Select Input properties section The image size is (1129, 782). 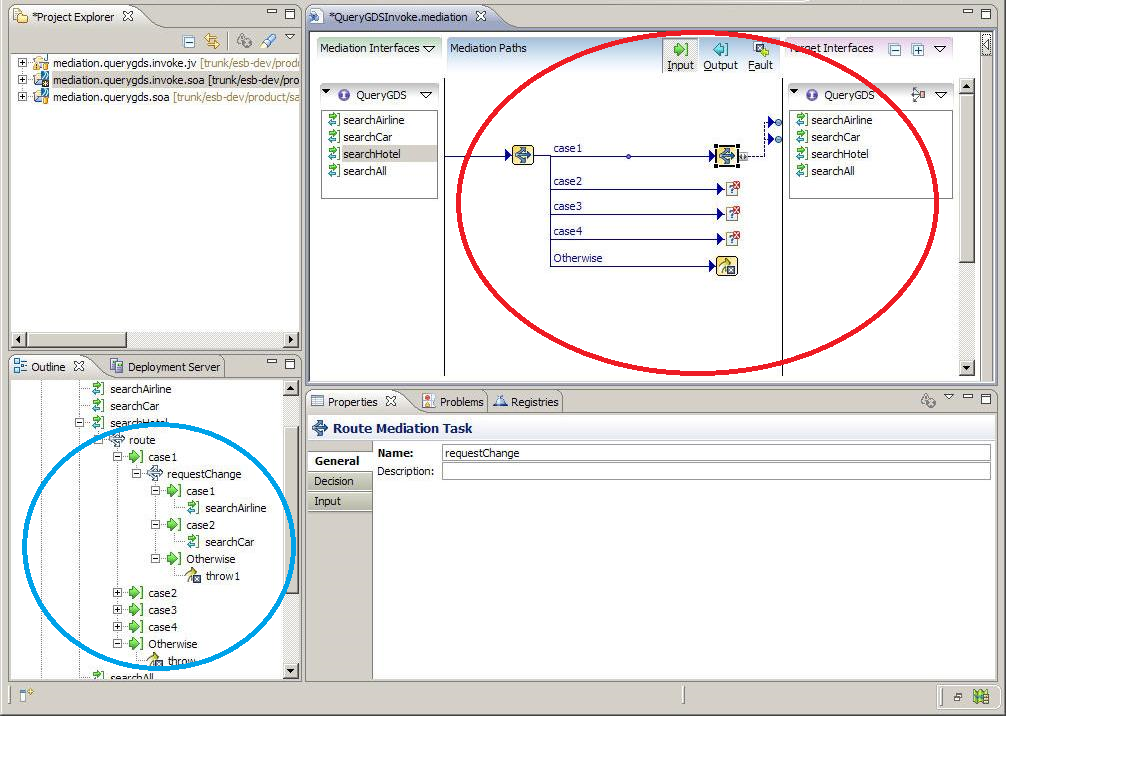339,501
